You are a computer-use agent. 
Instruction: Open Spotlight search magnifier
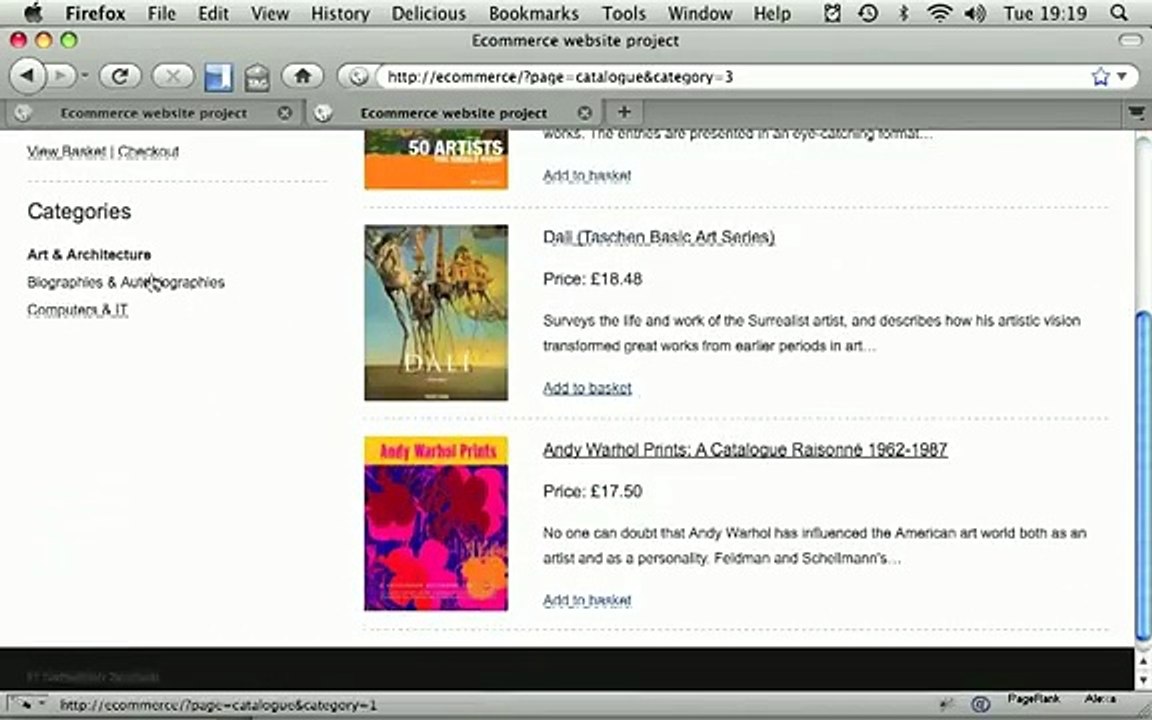coord(1119,13)
